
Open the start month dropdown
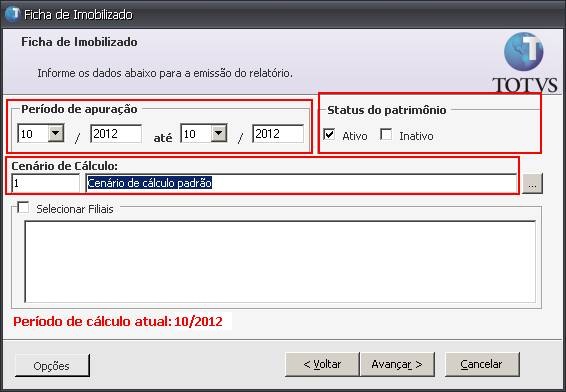point(56,133)
